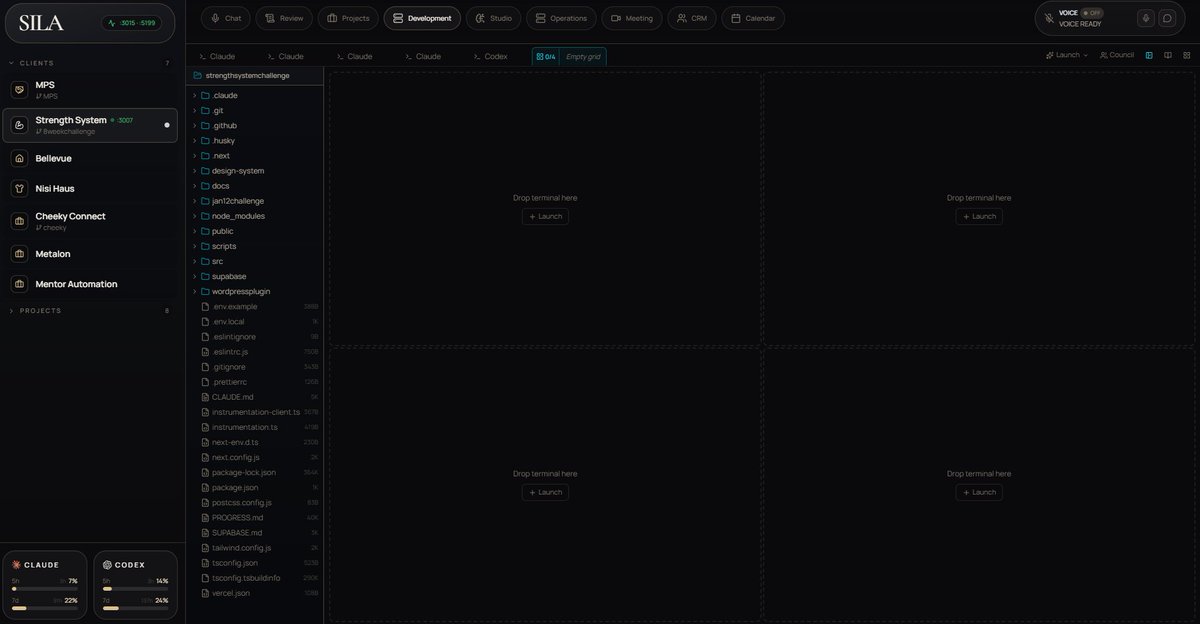Viewport: 1200px width, 624px height.
Task: Open the Meeting section
Action: tap(632, 18)
